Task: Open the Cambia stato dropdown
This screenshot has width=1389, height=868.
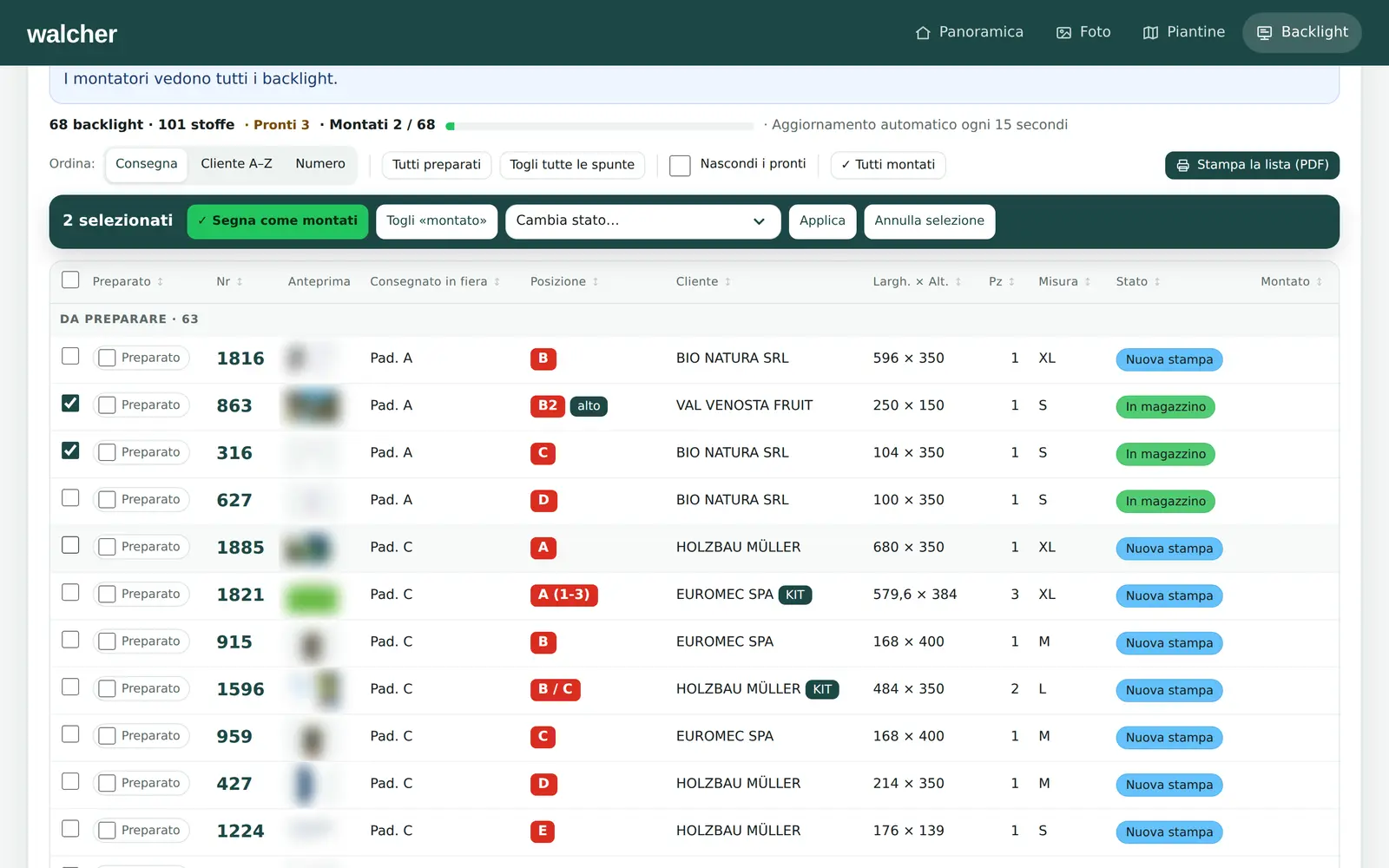Action: [642, 221]
